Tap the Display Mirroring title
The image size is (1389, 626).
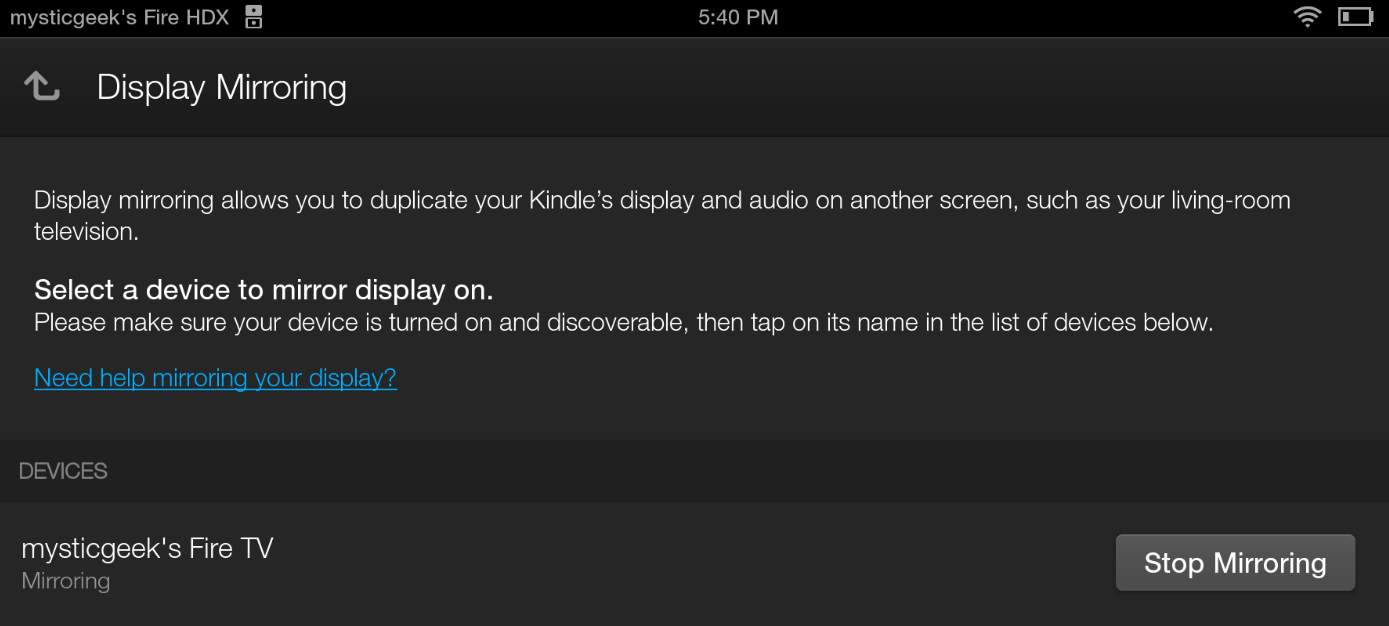(221, 87)
